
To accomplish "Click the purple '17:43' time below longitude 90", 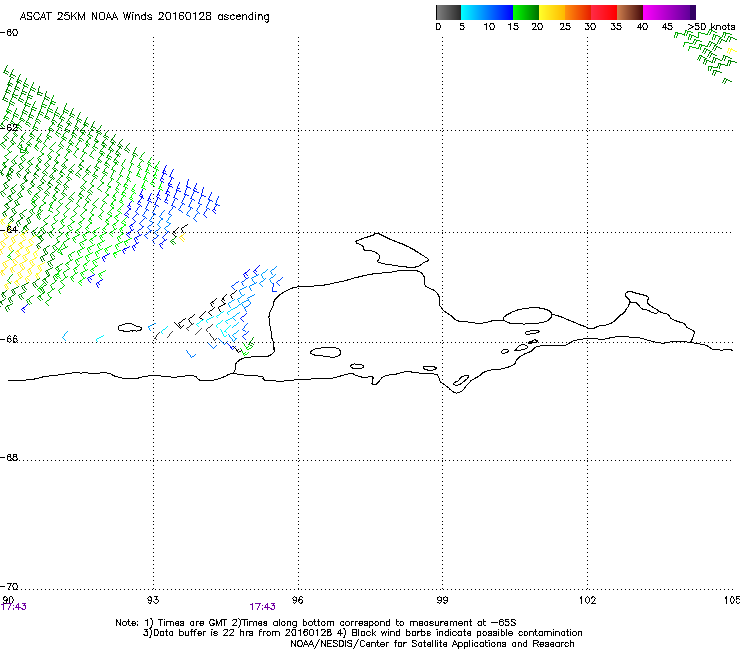I will click(x=14, y=607).
